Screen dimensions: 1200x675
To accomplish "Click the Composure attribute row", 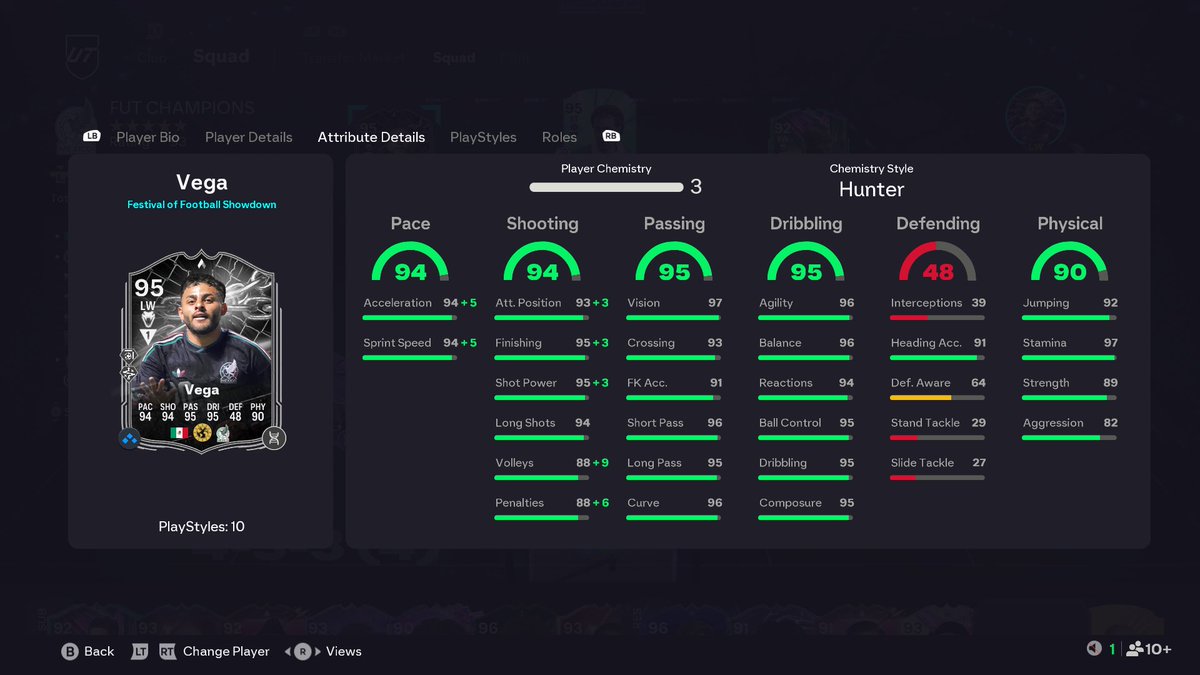I will click(806, 507).
